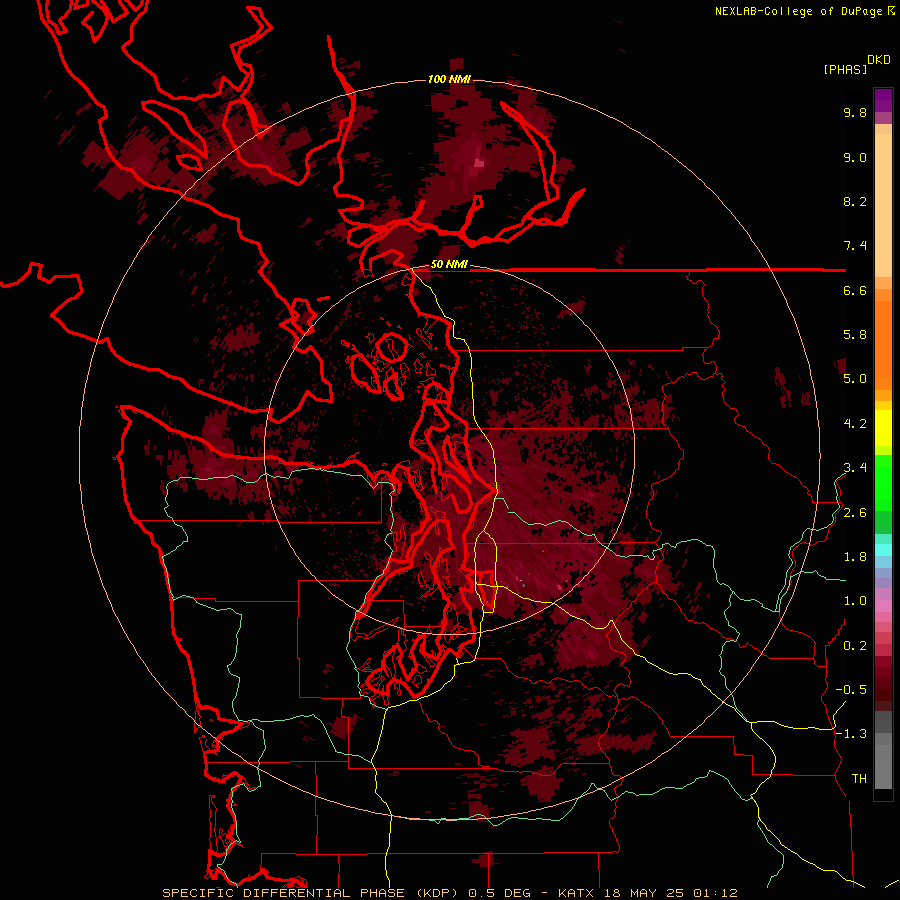This screenshot has width=900, height=900.
Task: Click the 4.2 legend value
Action: click(855, 424)
